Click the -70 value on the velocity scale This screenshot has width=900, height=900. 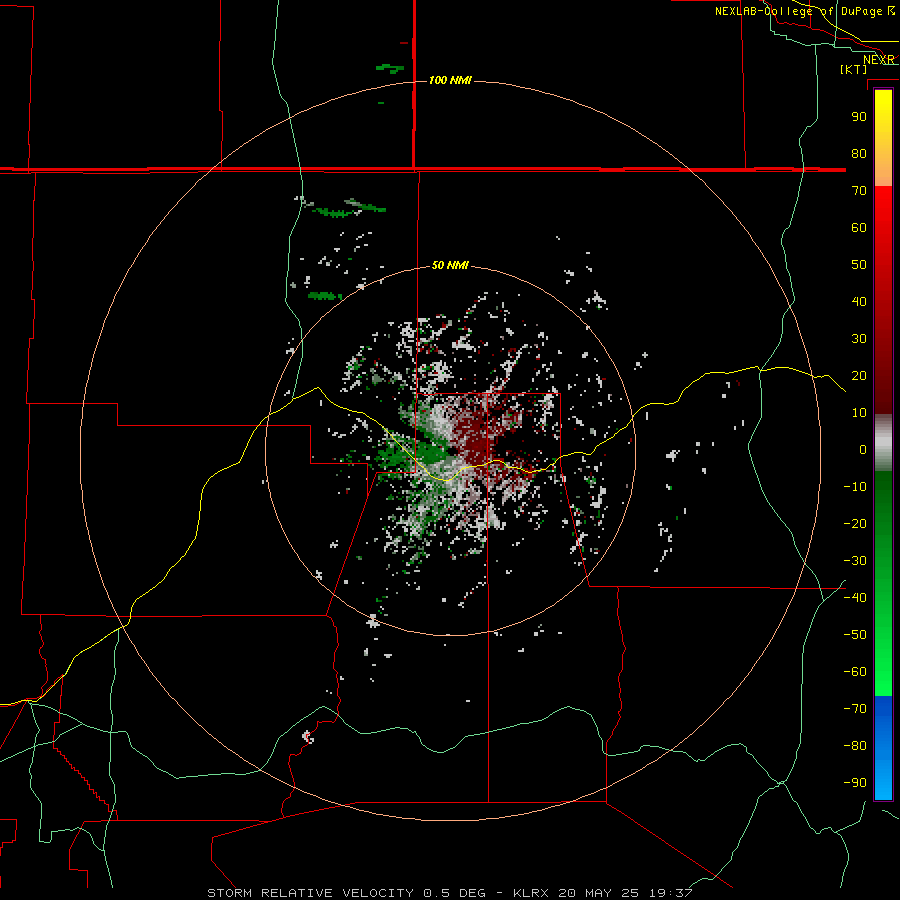(x=855, y=709)
